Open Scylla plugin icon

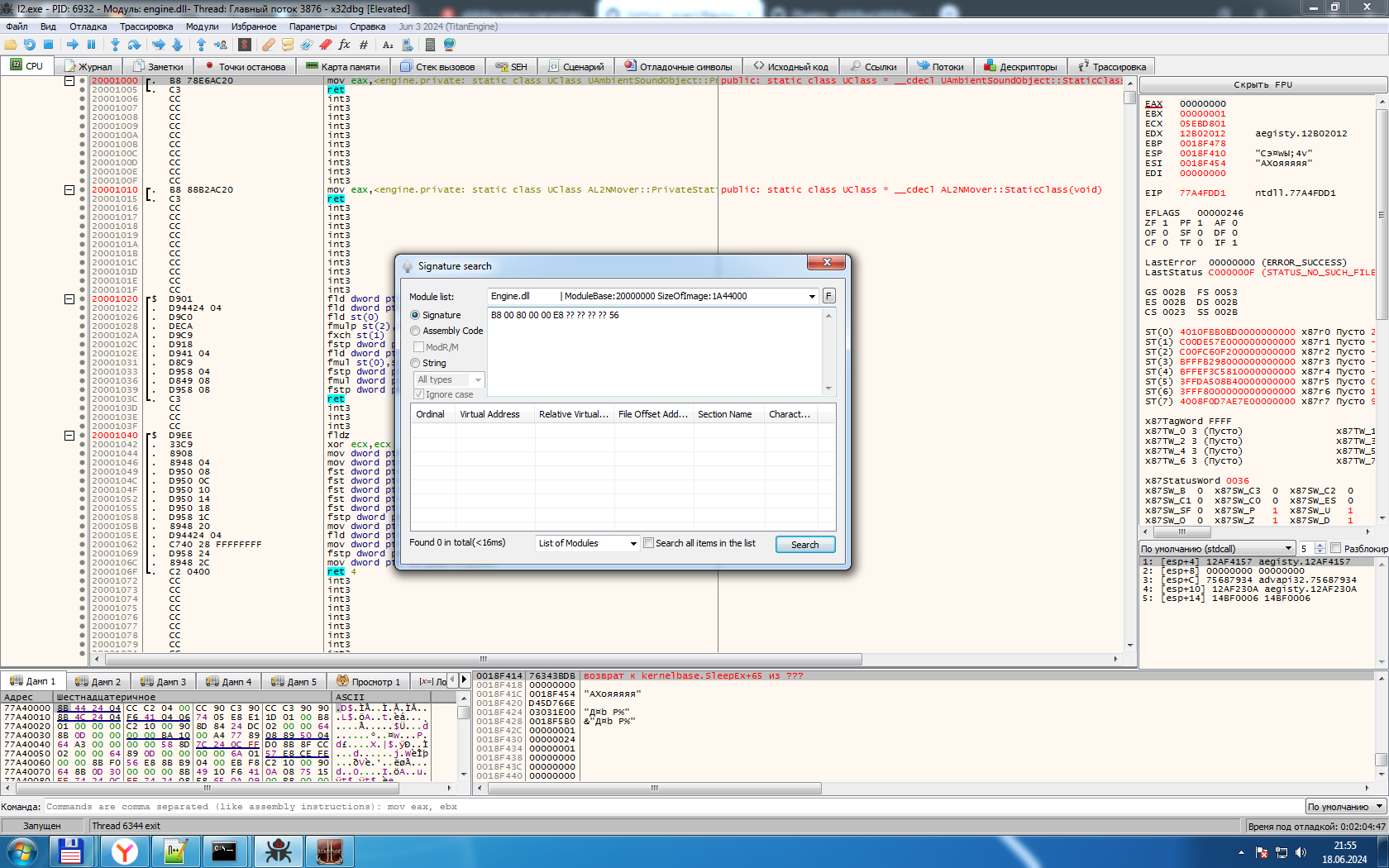(x=246, y=45)
